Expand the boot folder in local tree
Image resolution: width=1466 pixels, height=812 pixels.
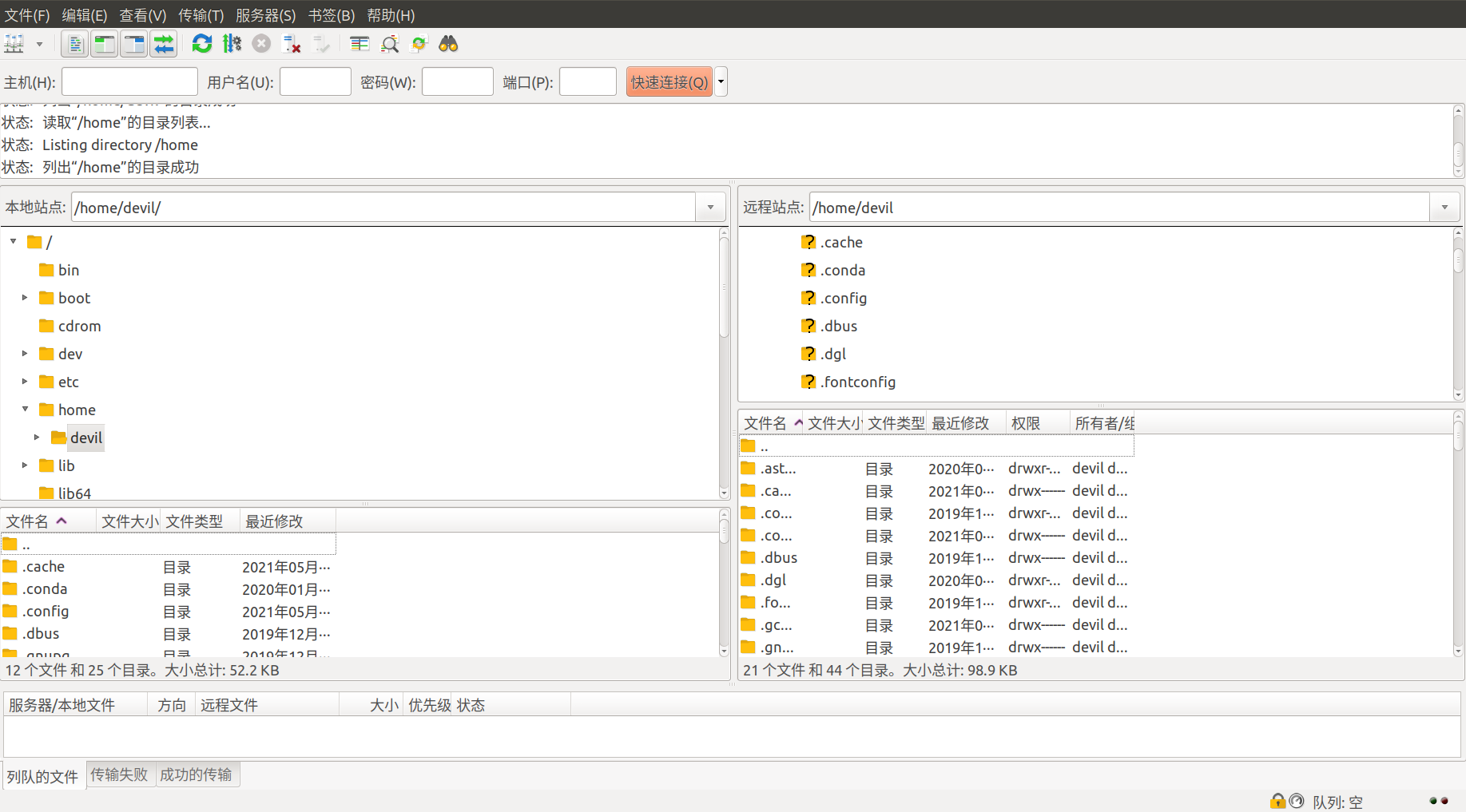click(25, 297)
